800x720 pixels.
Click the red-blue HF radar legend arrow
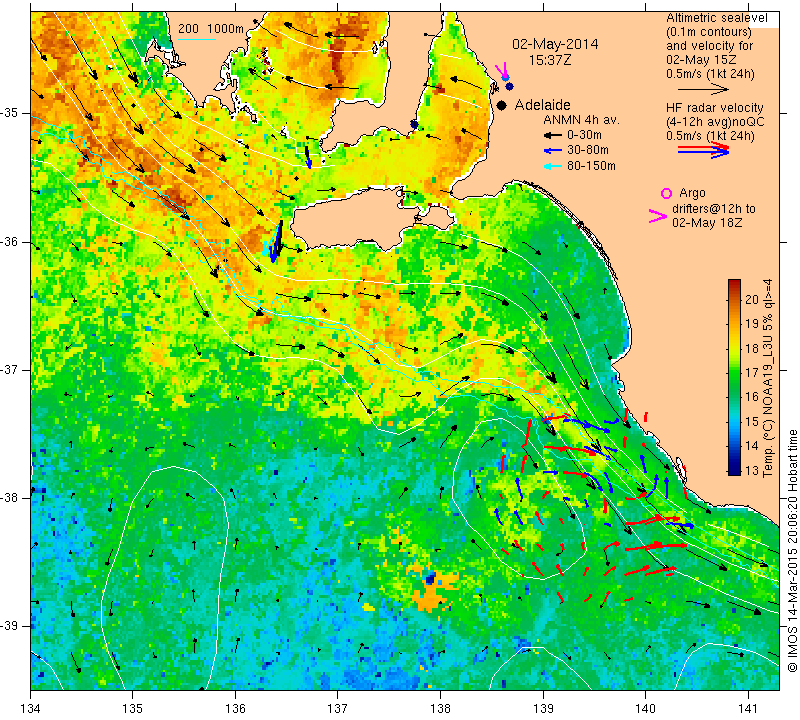coord(704,150)
